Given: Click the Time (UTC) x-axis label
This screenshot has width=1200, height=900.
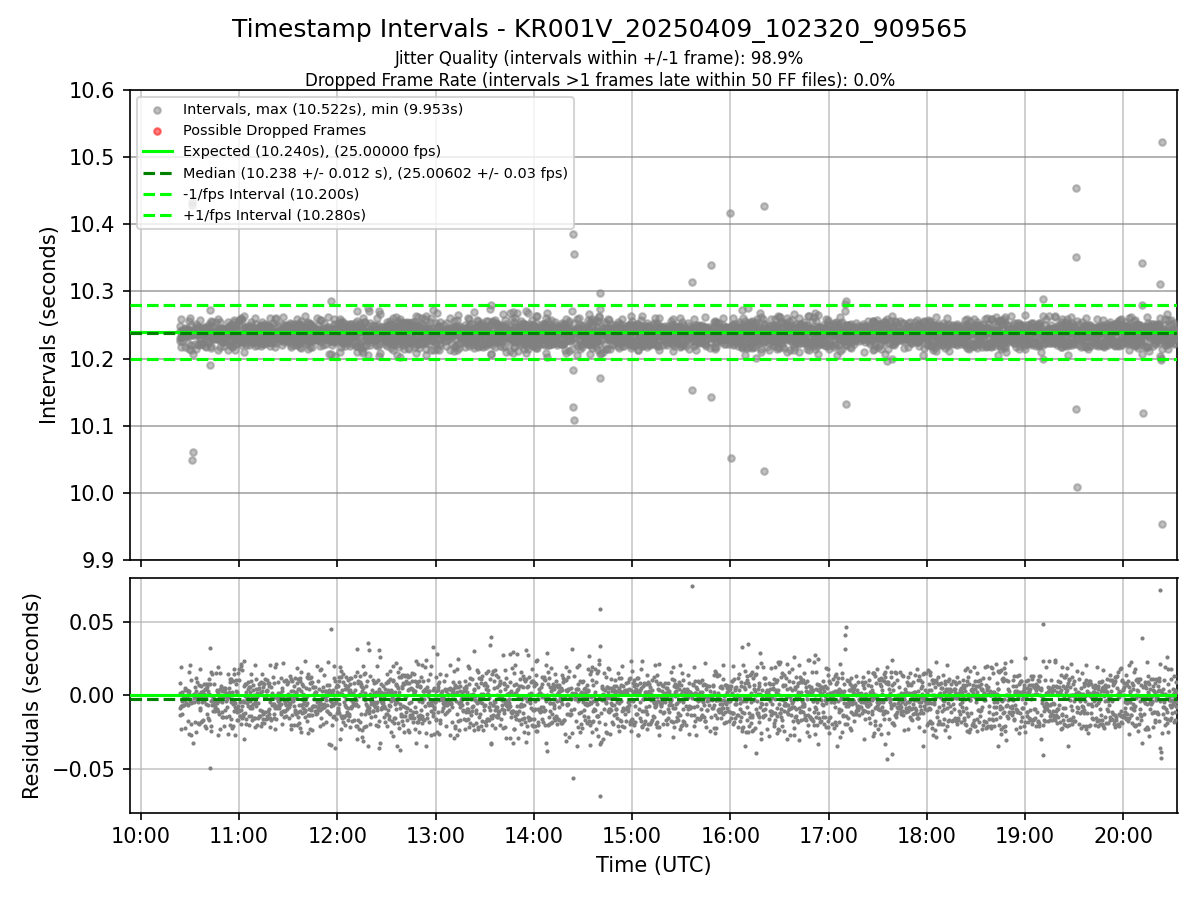Looking at the screenshot, I should coord(653,865).
